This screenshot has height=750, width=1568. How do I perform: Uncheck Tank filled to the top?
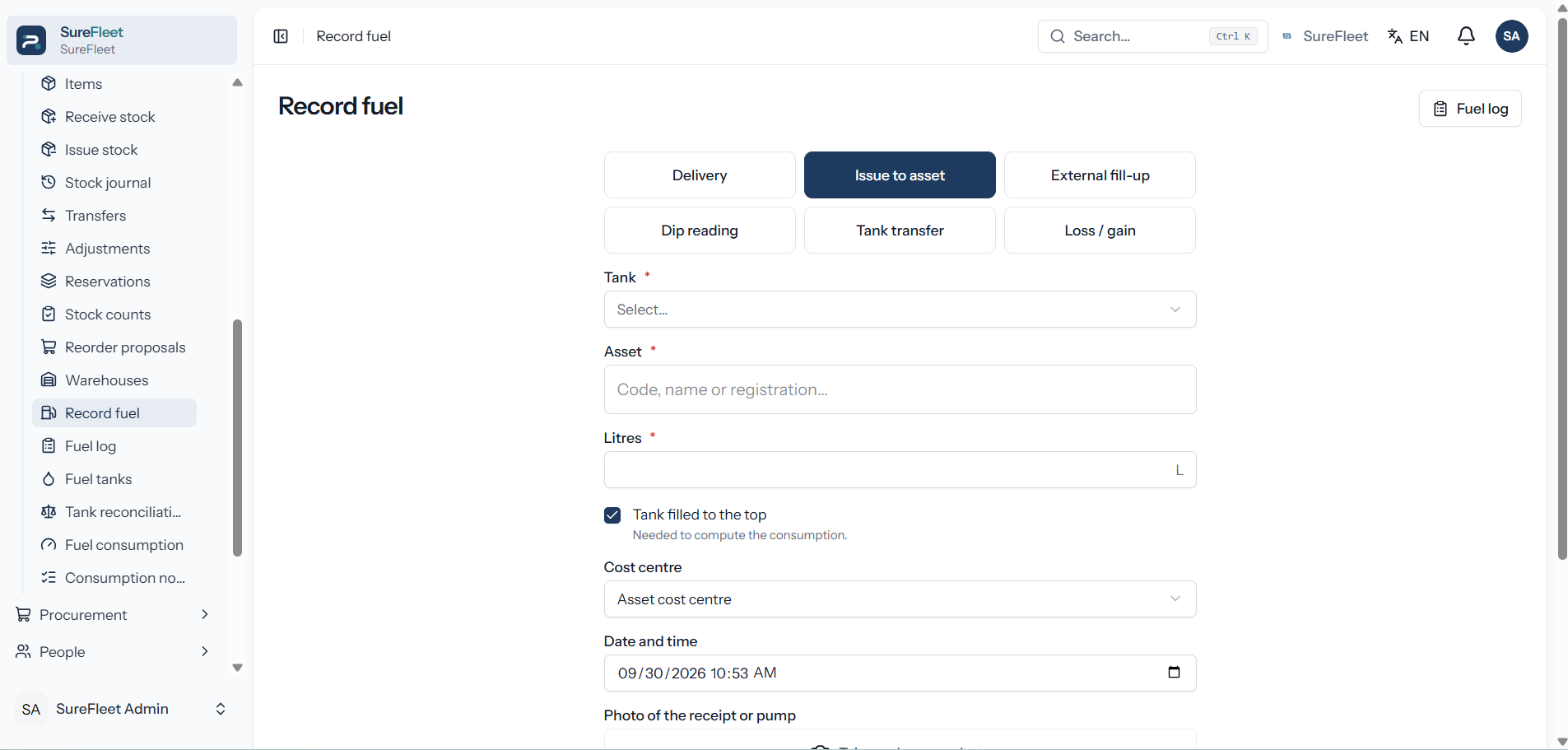point(612,515)
